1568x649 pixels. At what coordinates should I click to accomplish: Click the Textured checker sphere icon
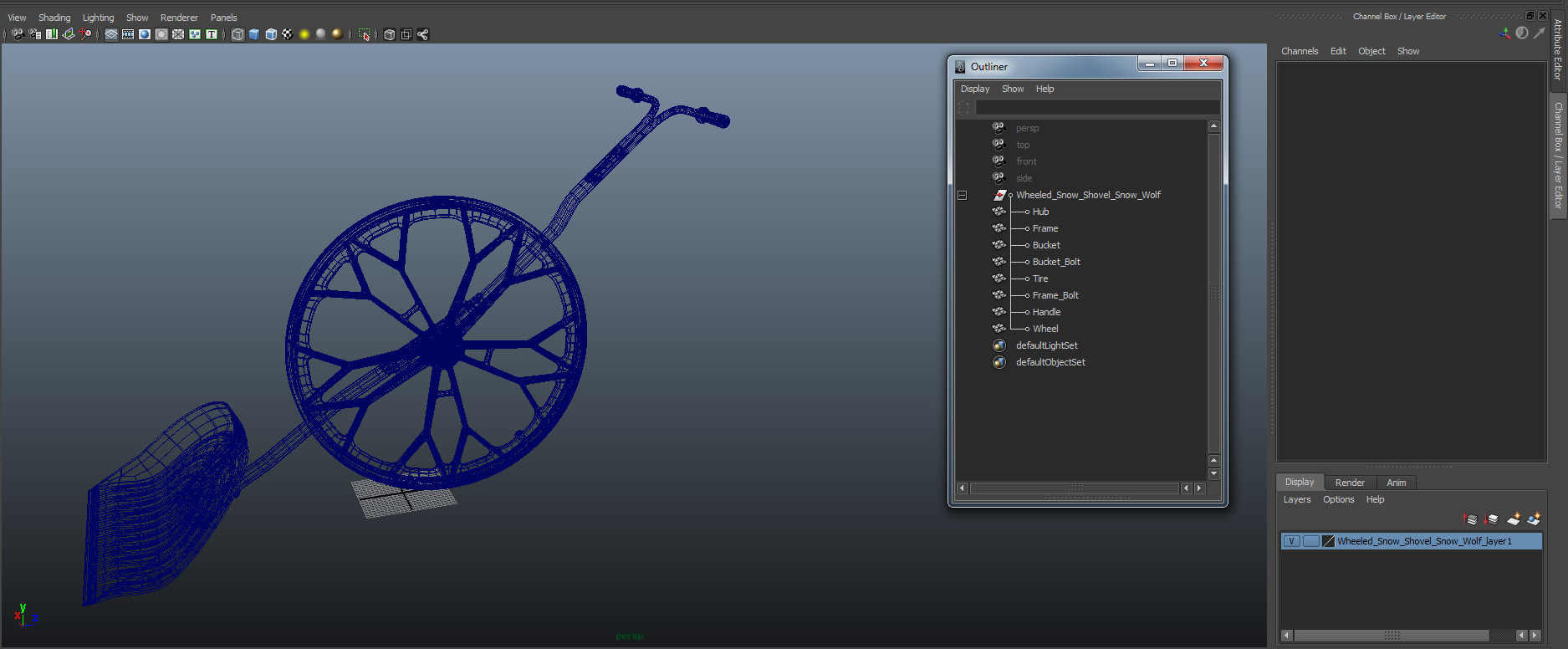coord(287,34)
